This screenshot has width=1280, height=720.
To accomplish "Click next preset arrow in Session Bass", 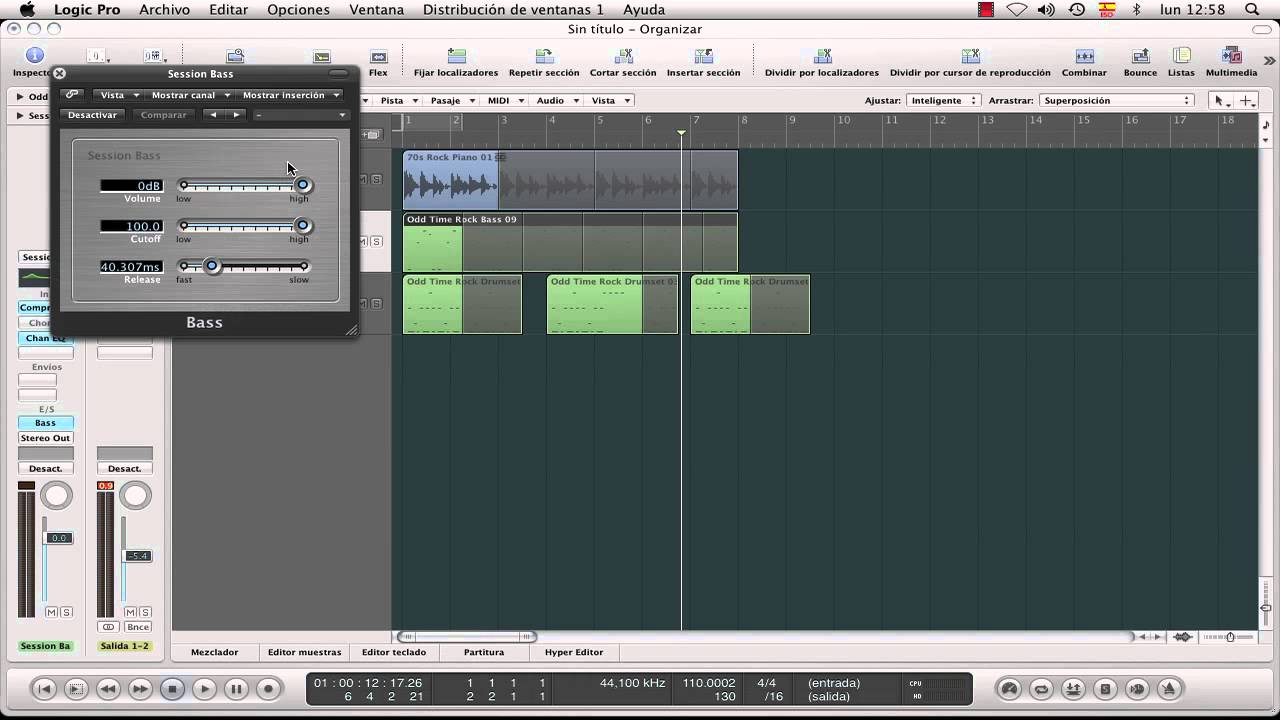I will tap(236, 115).
